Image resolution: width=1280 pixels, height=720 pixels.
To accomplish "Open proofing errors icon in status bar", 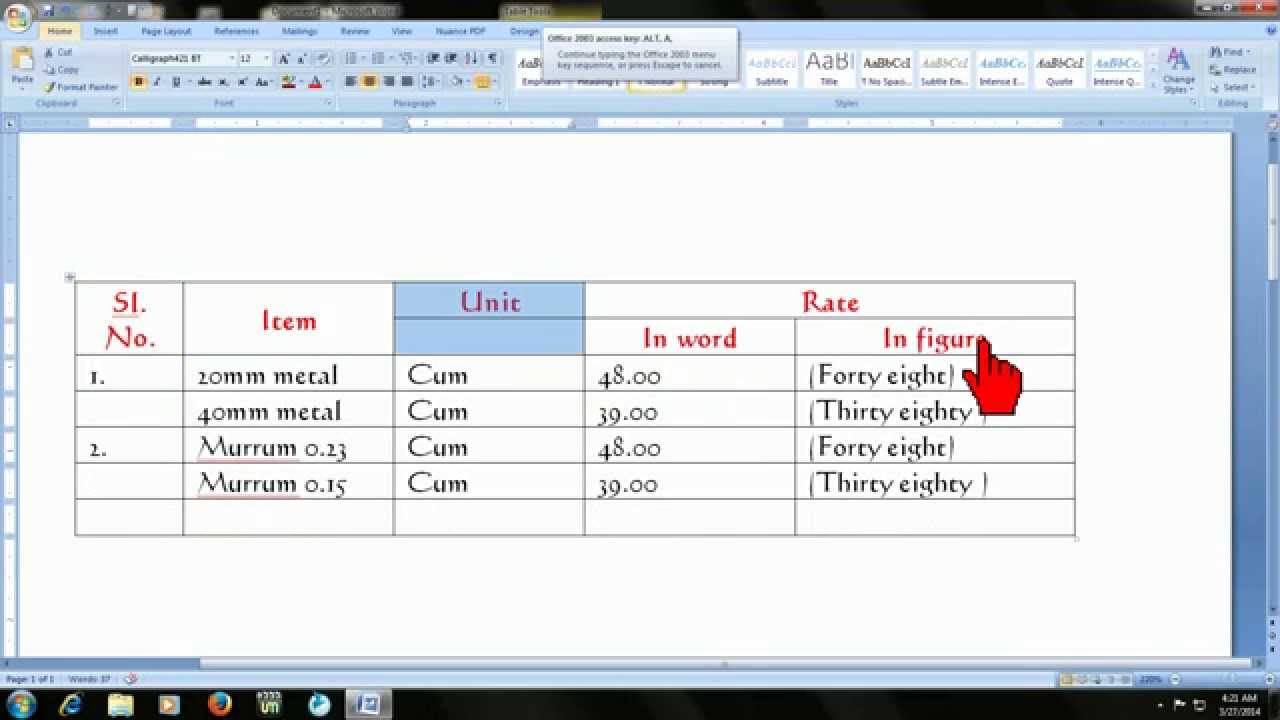I will pyautogui.click(x=130, y=679).
